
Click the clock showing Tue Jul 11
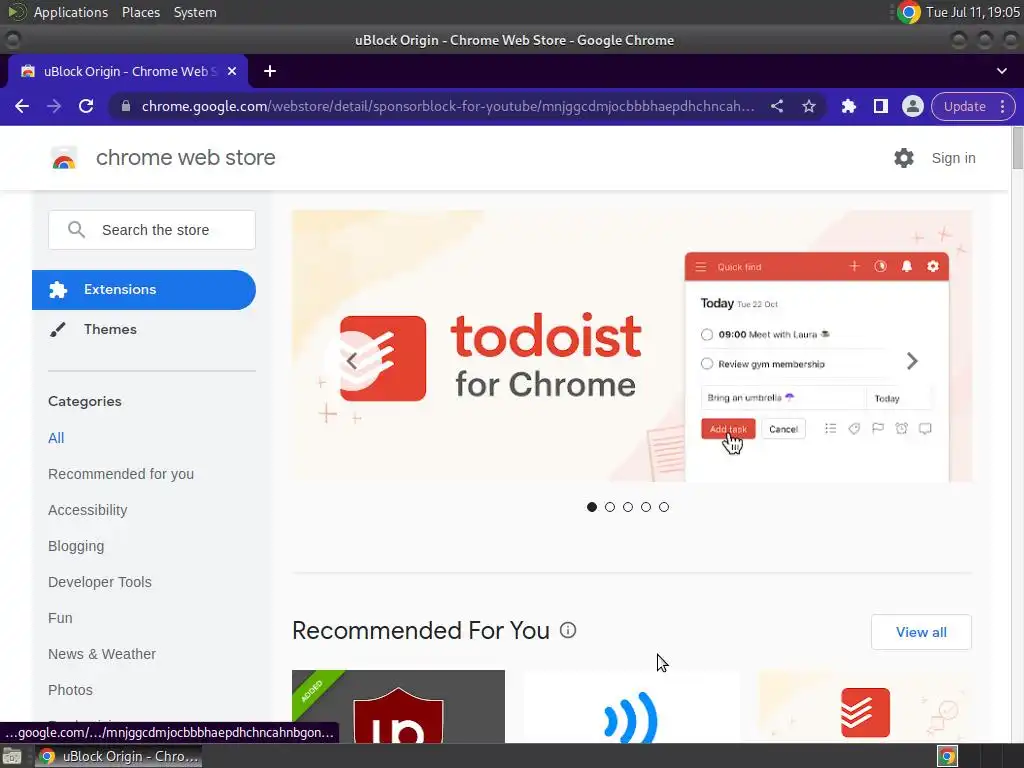point(972,12)
